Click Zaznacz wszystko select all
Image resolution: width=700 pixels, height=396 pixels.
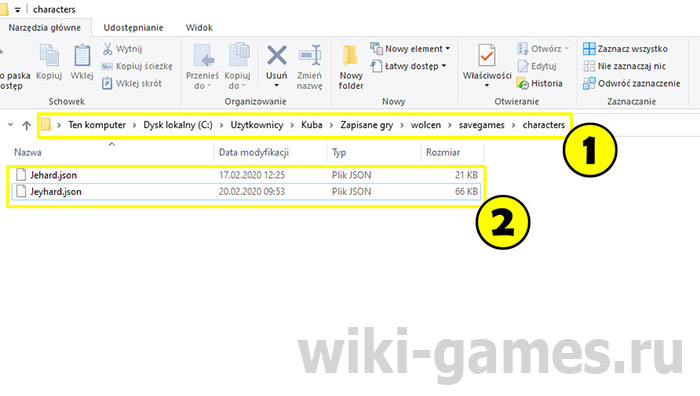625,48
